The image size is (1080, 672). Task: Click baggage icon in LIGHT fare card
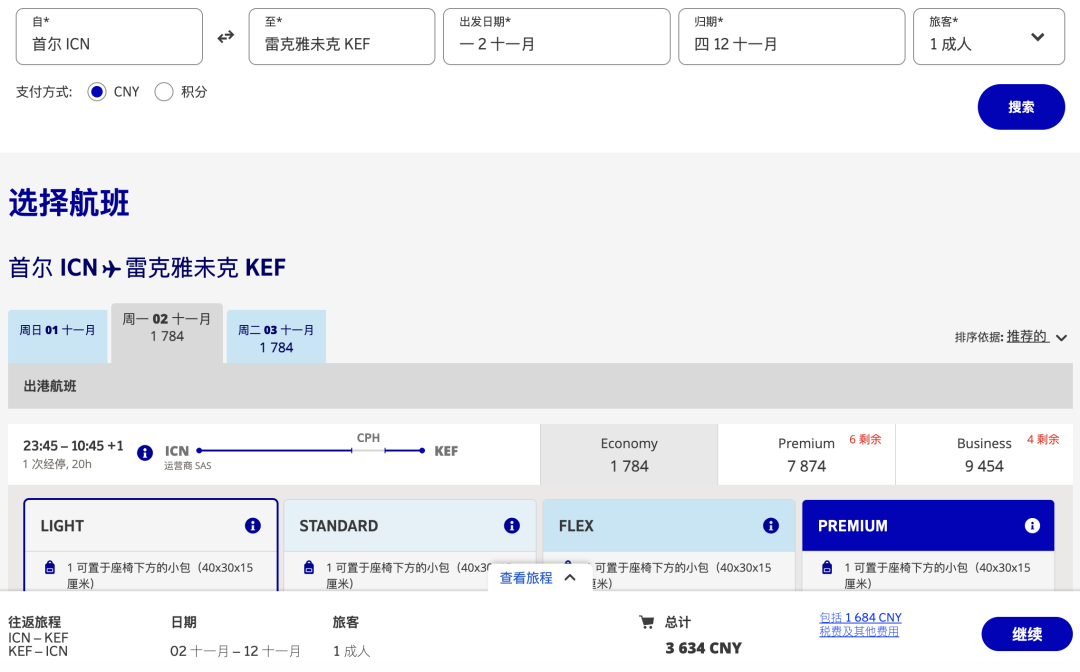click(50, 568)
